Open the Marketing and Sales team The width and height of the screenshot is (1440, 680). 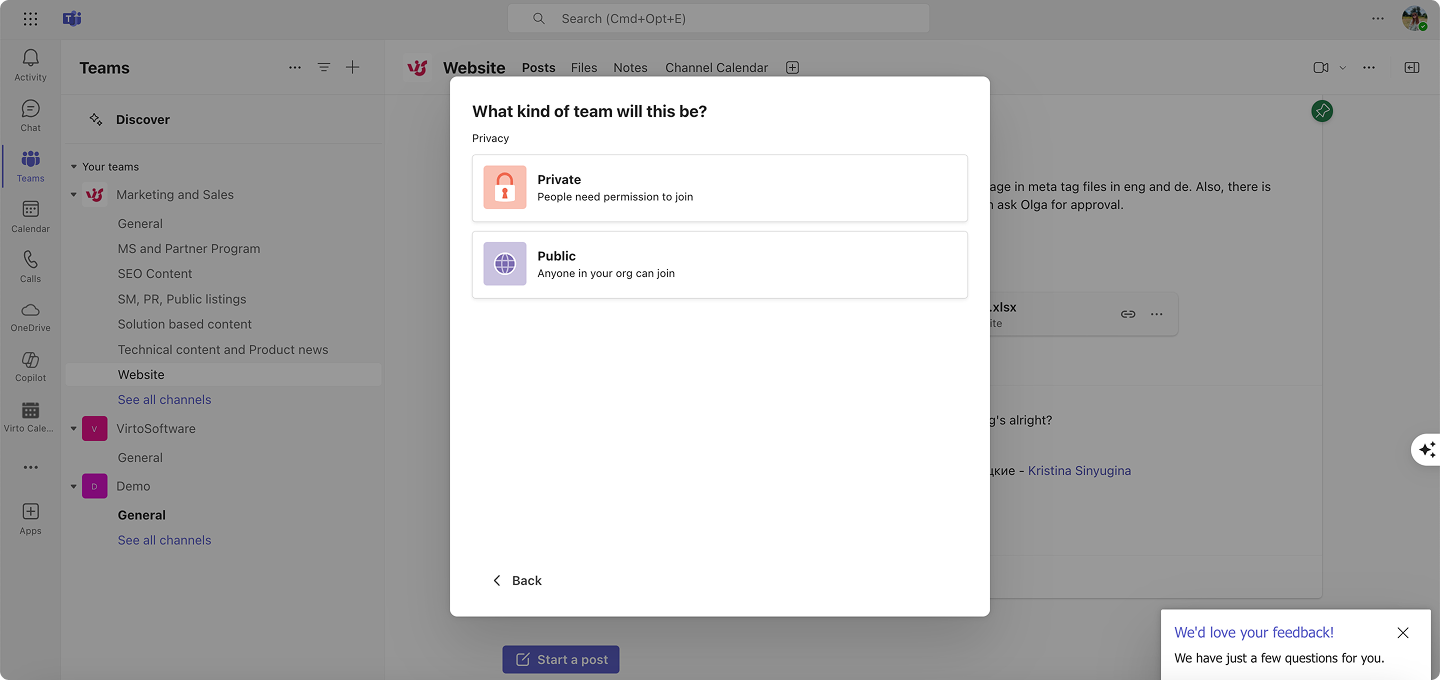tap(175, 195)
